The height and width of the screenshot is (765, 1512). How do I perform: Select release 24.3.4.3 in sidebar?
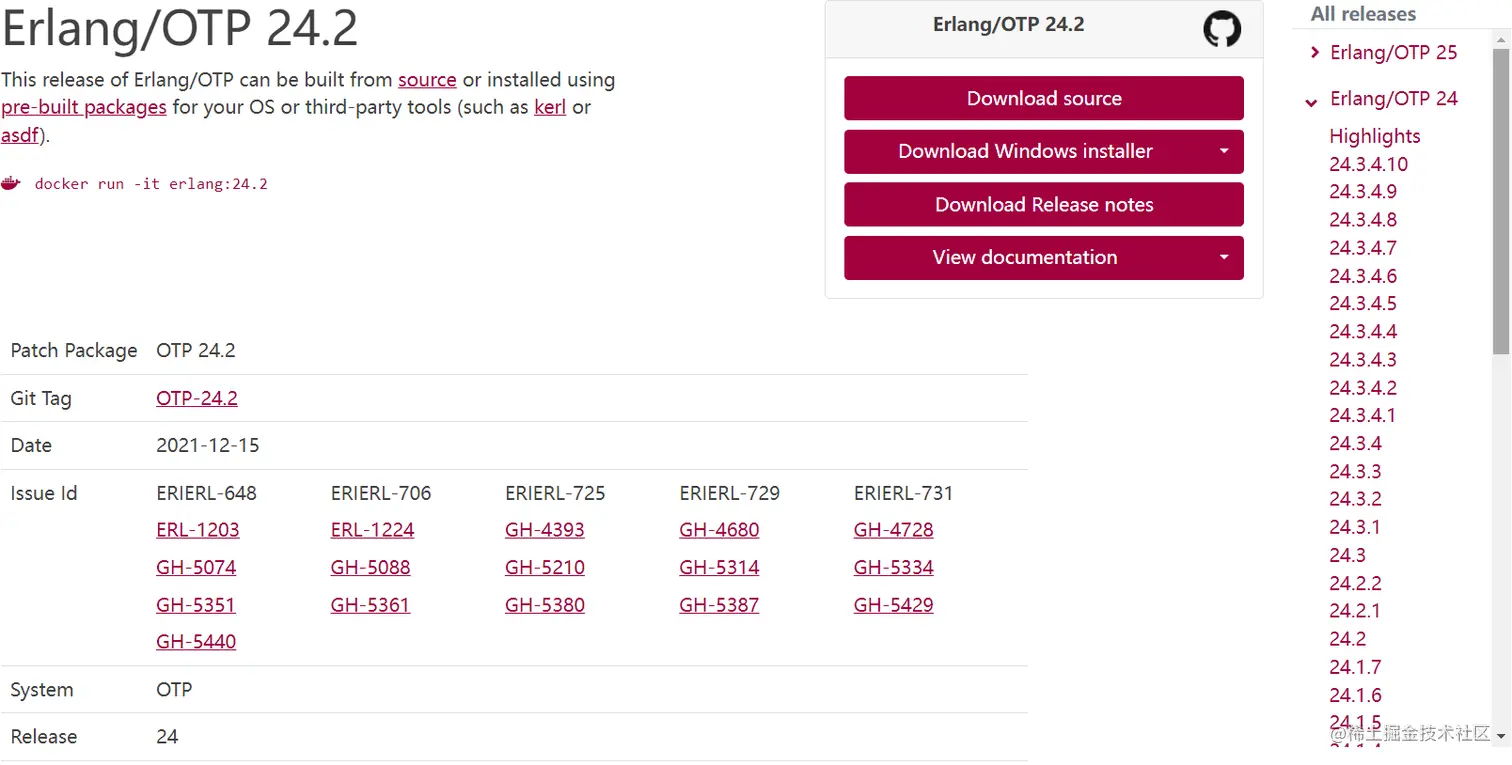tap(1363, 360)
